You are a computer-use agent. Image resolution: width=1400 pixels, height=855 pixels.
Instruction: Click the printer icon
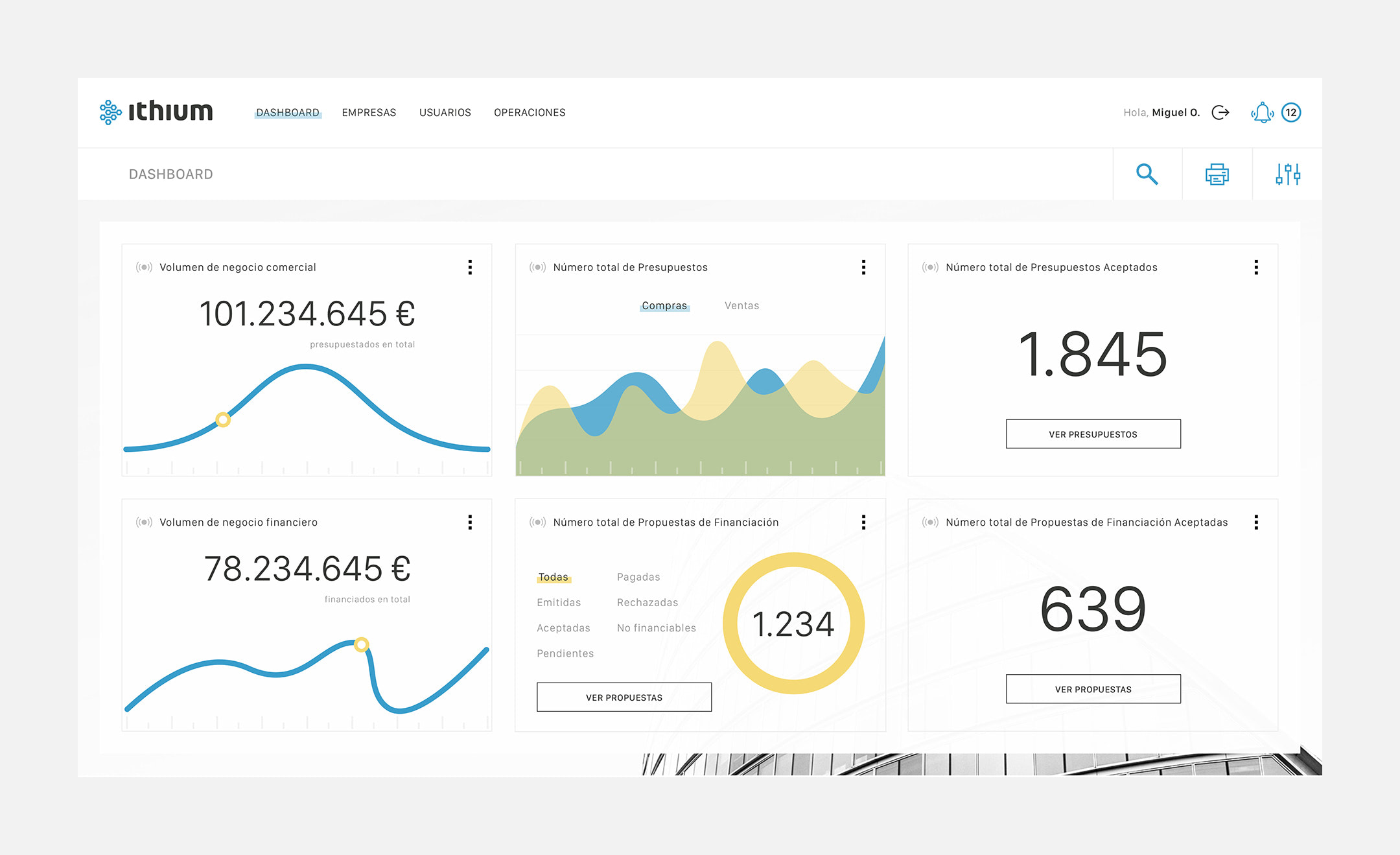coord(1217,174)
